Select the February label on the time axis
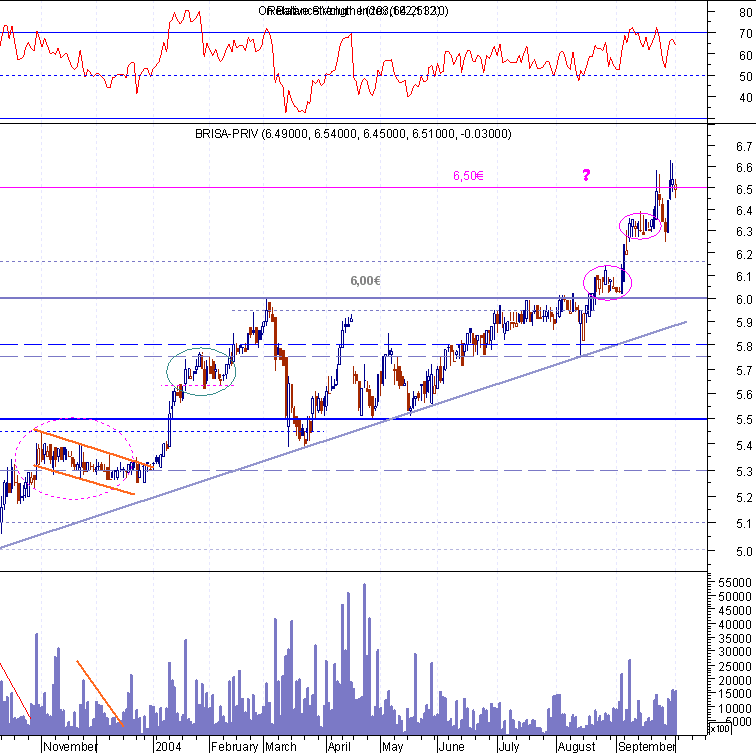 click(235, 746)
